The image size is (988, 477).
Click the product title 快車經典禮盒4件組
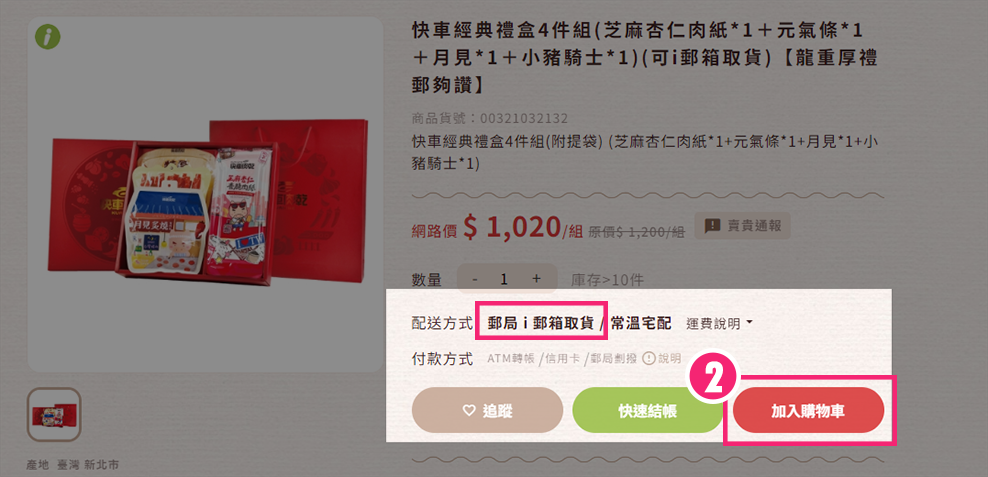click(x=645, y=57)
